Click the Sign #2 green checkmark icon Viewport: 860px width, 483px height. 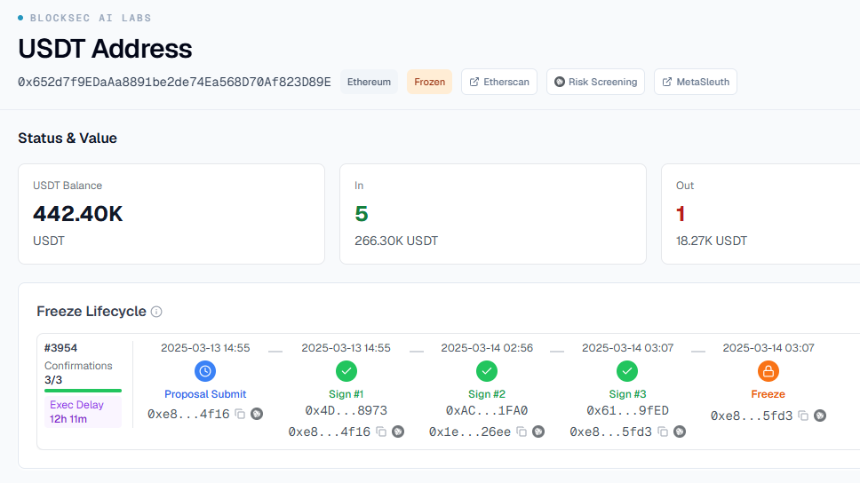(x=486, y=371)
